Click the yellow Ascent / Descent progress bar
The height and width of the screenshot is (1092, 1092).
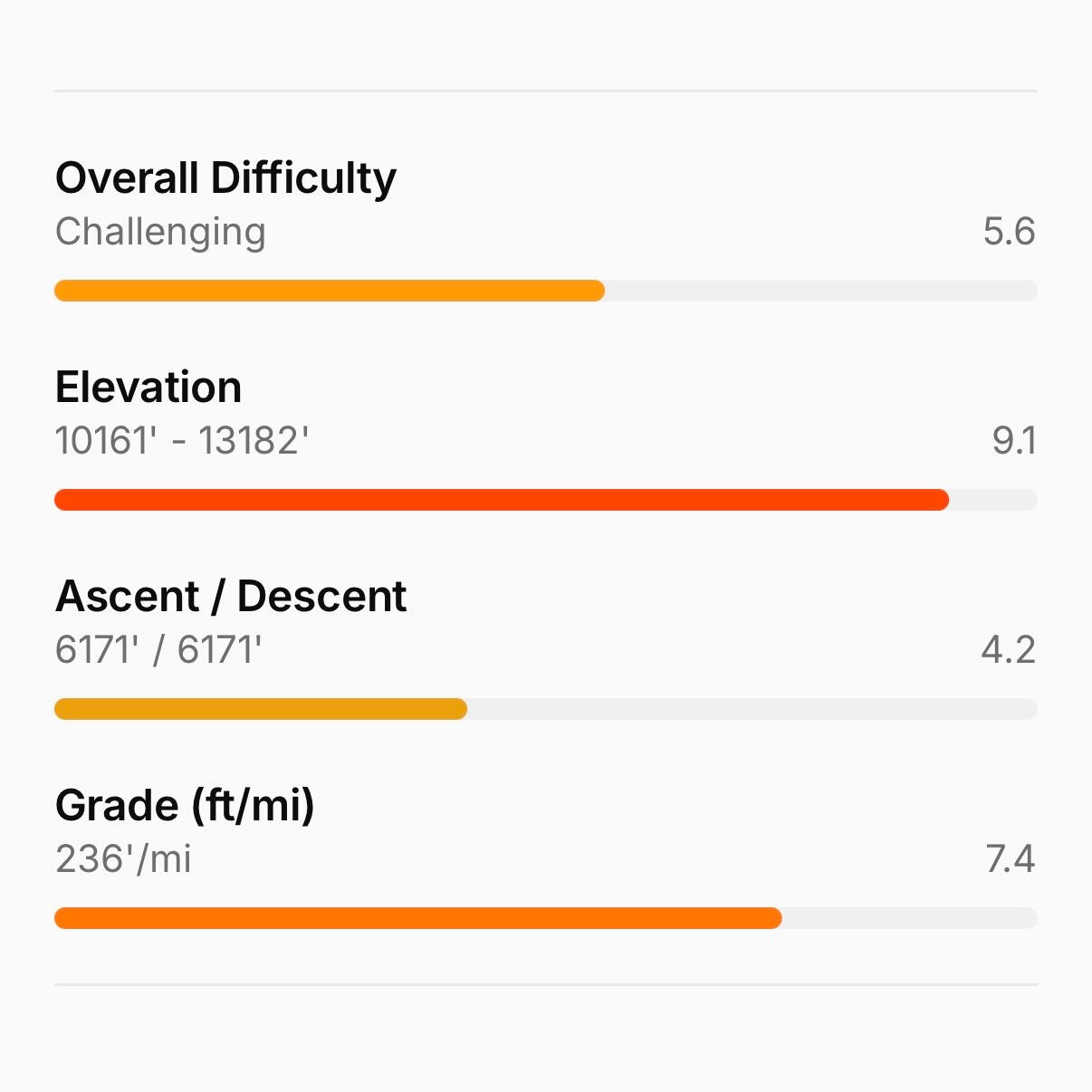[261, 709]
